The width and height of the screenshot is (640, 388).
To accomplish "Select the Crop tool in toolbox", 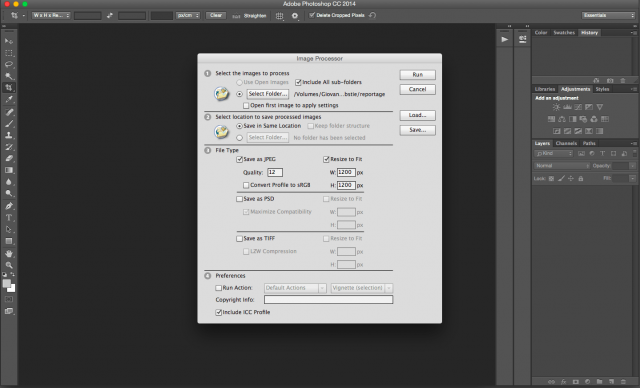I will [x=9, y=87].
